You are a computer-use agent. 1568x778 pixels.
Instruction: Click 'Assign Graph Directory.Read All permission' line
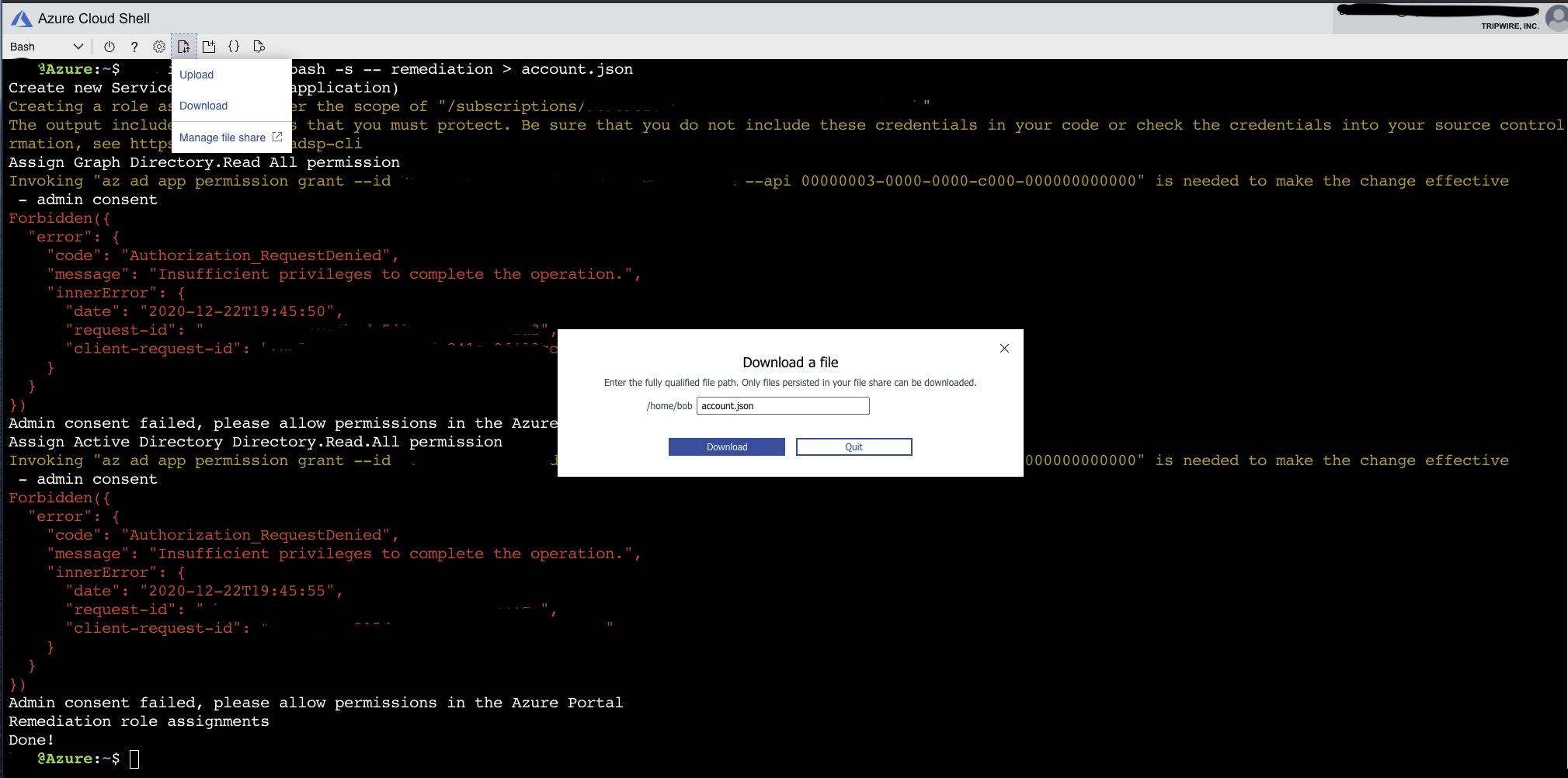click(204, 162)
